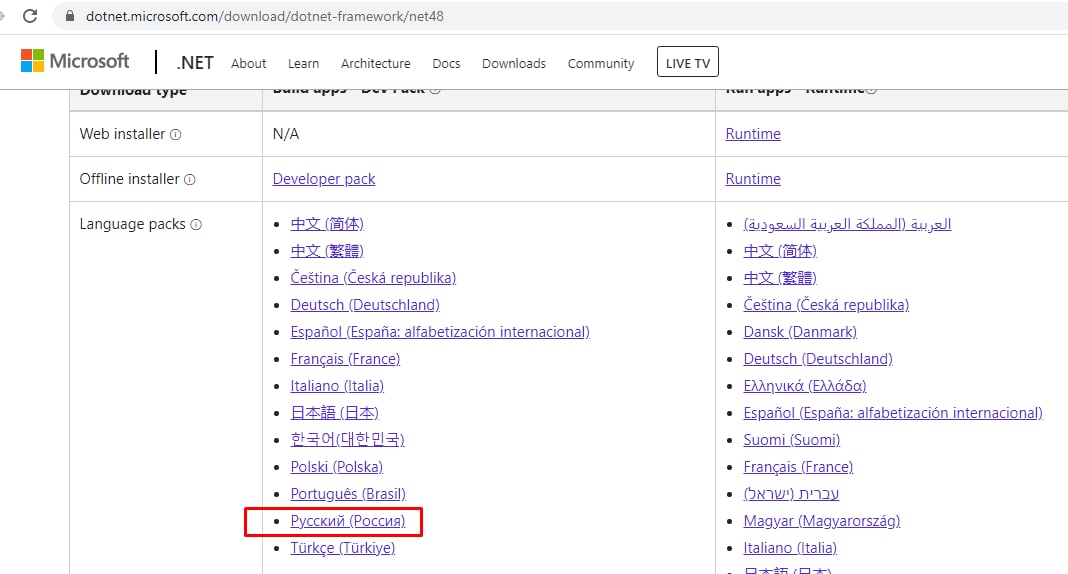The height and width of the screenshot is (574, 1068).
Task: Download Runtime Suomi (Suomi) pack
Action: [791, 440]
